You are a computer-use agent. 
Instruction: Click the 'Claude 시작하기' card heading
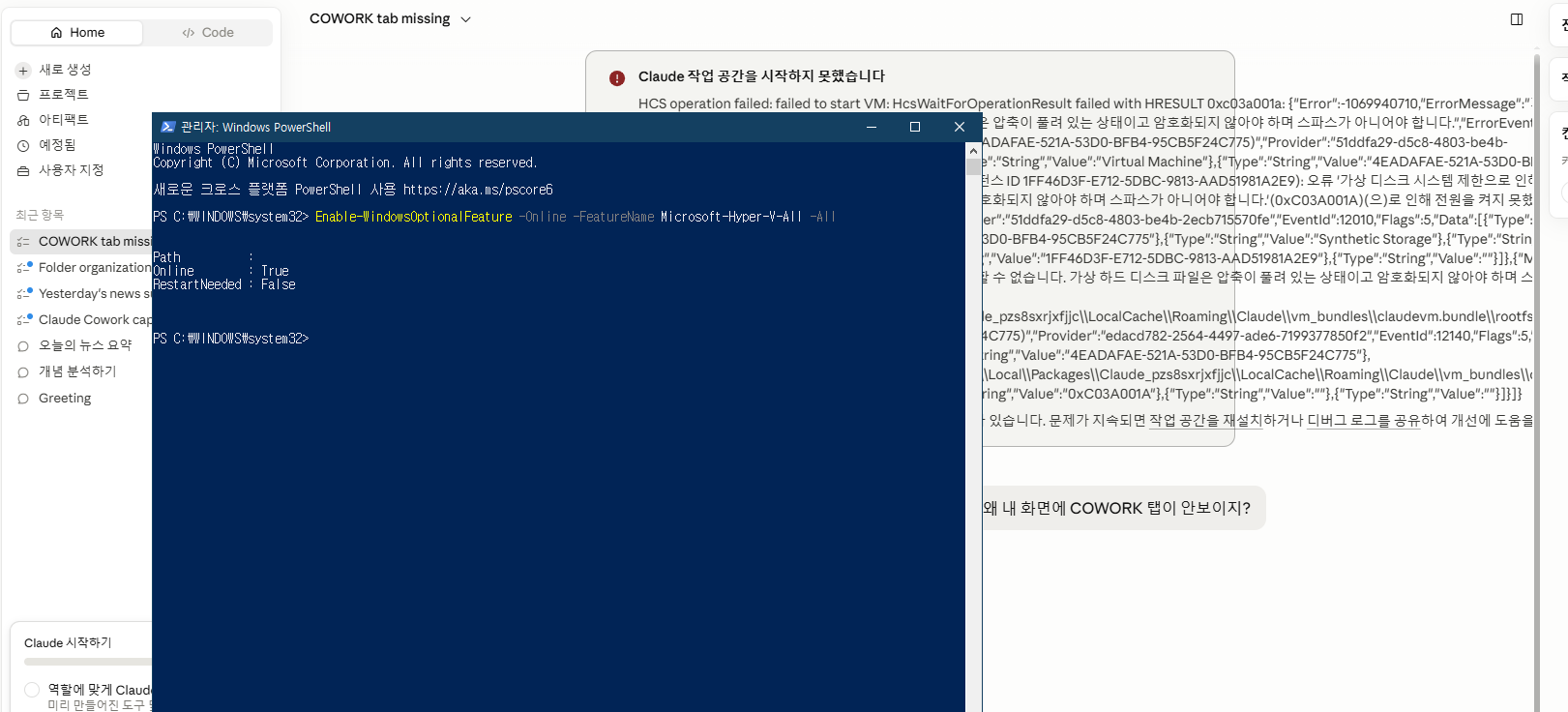coord(68,643)
